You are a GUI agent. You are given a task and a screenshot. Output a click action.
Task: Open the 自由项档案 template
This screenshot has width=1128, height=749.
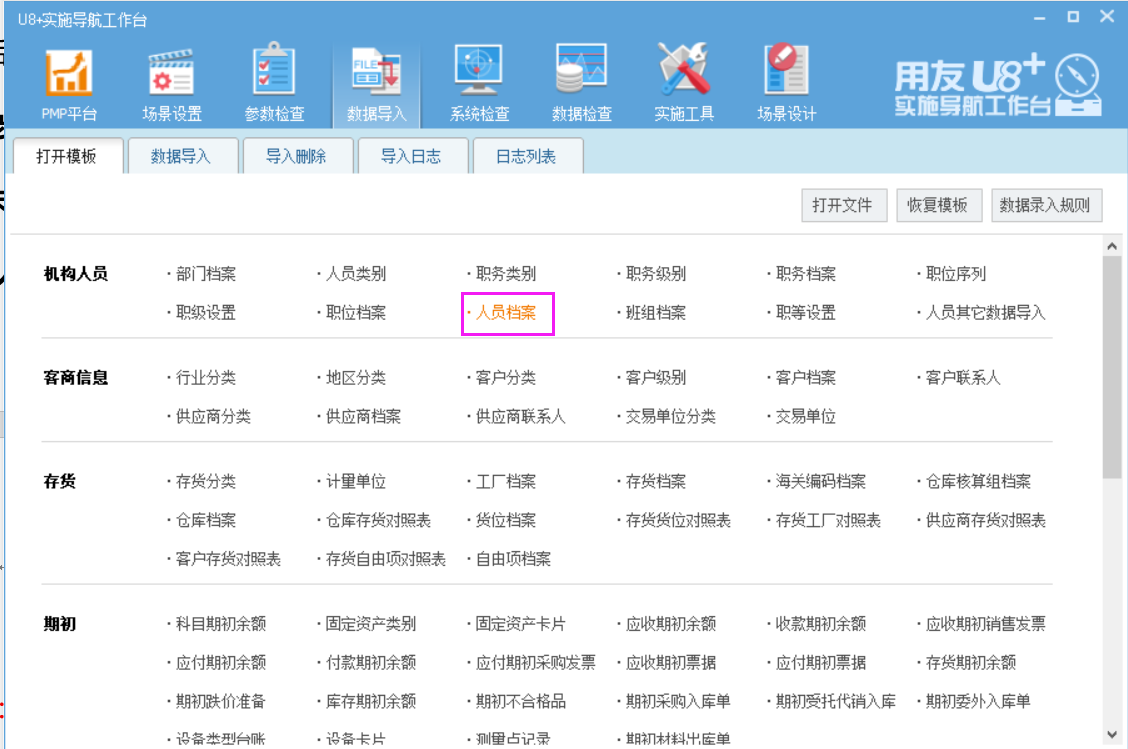coord(514,559)
